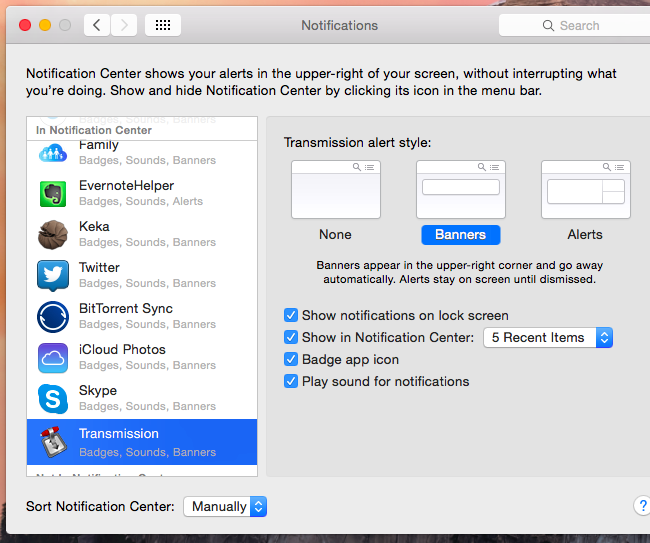650x543 pixels.
Task: Select the EvernoteHelper list entry name
Action: pos(126,186)
